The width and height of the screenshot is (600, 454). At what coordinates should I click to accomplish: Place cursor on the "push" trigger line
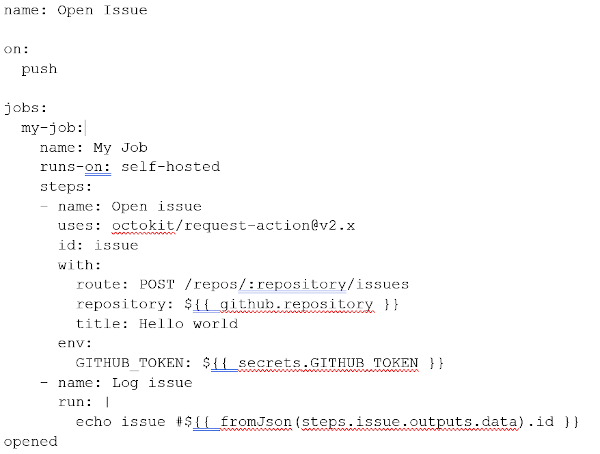point(39,69)
